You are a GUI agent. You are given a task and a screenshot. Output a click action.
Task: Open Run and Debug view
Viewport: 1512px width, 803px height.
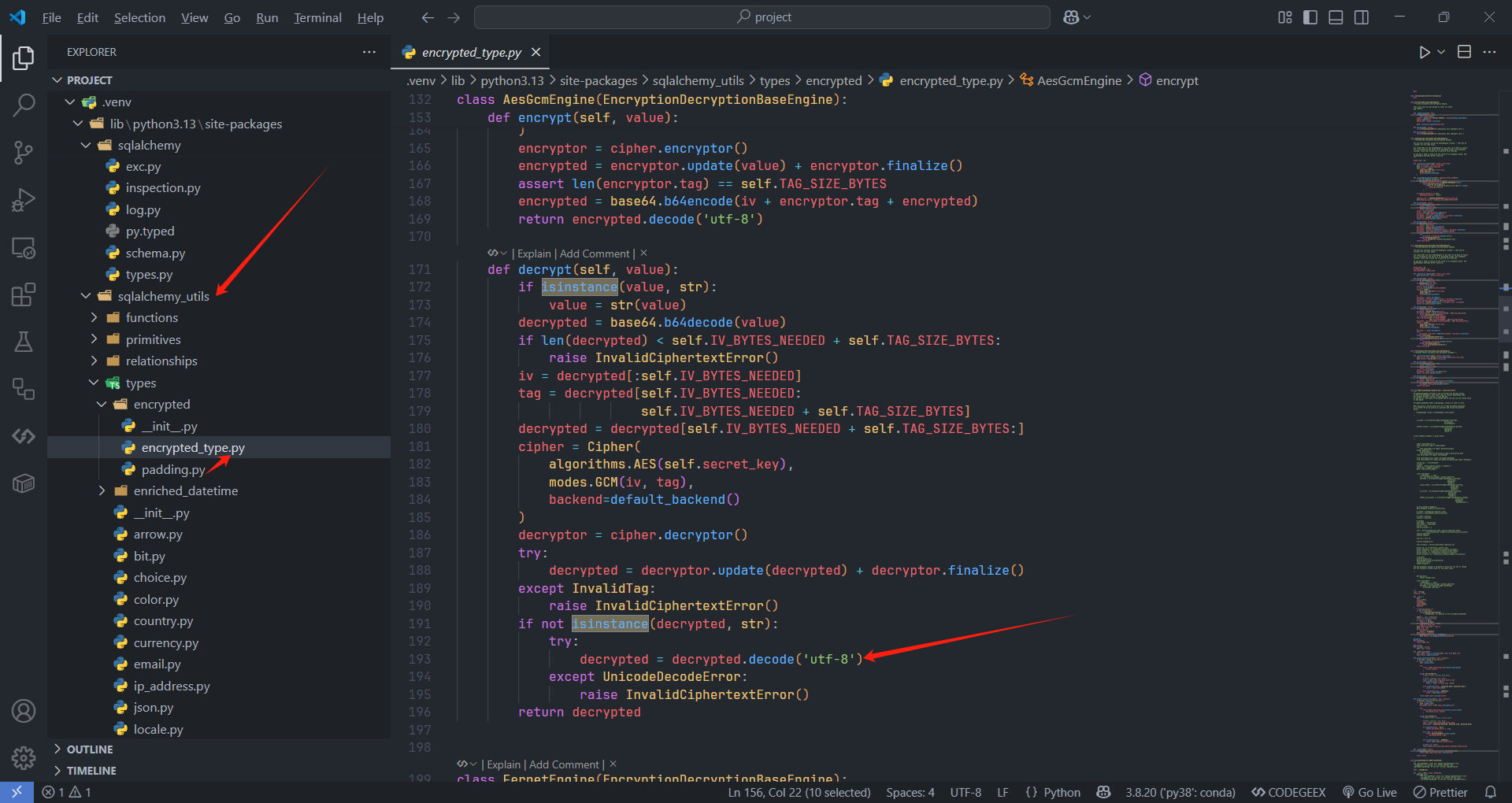24,200
